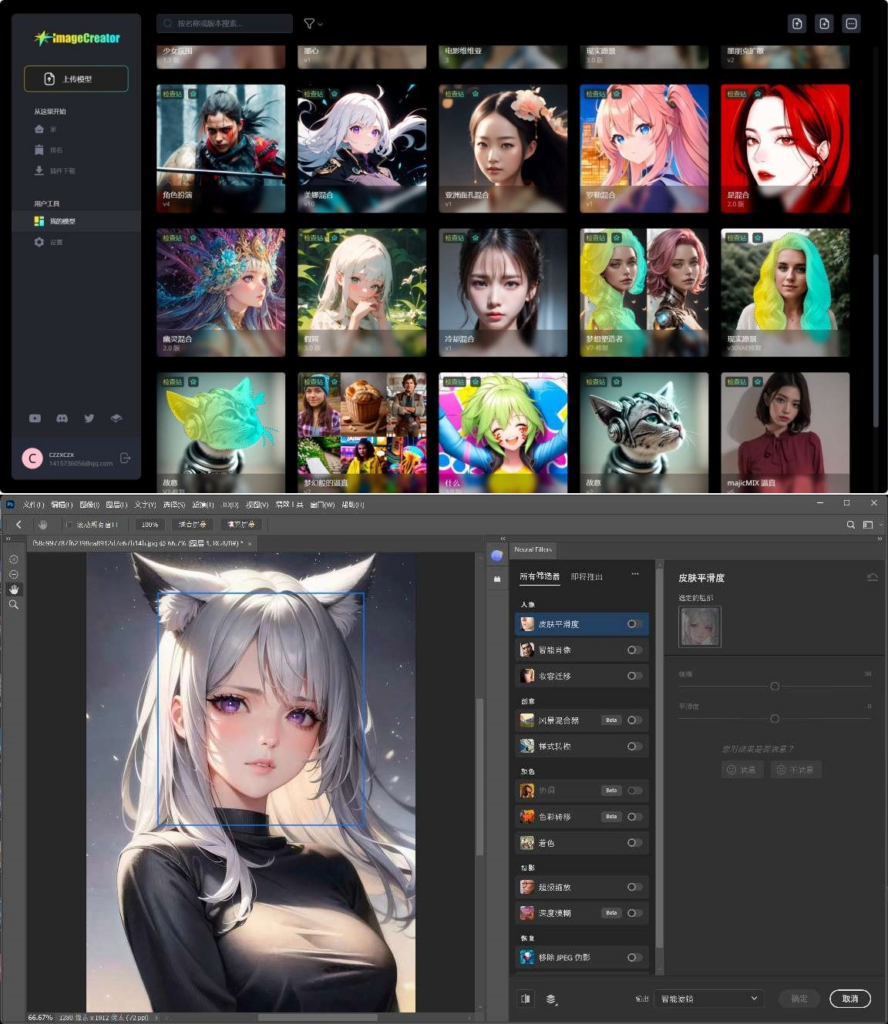Click the Twitter bird icon
This screenshot has height=1024, width=888.
pos(89,418)
